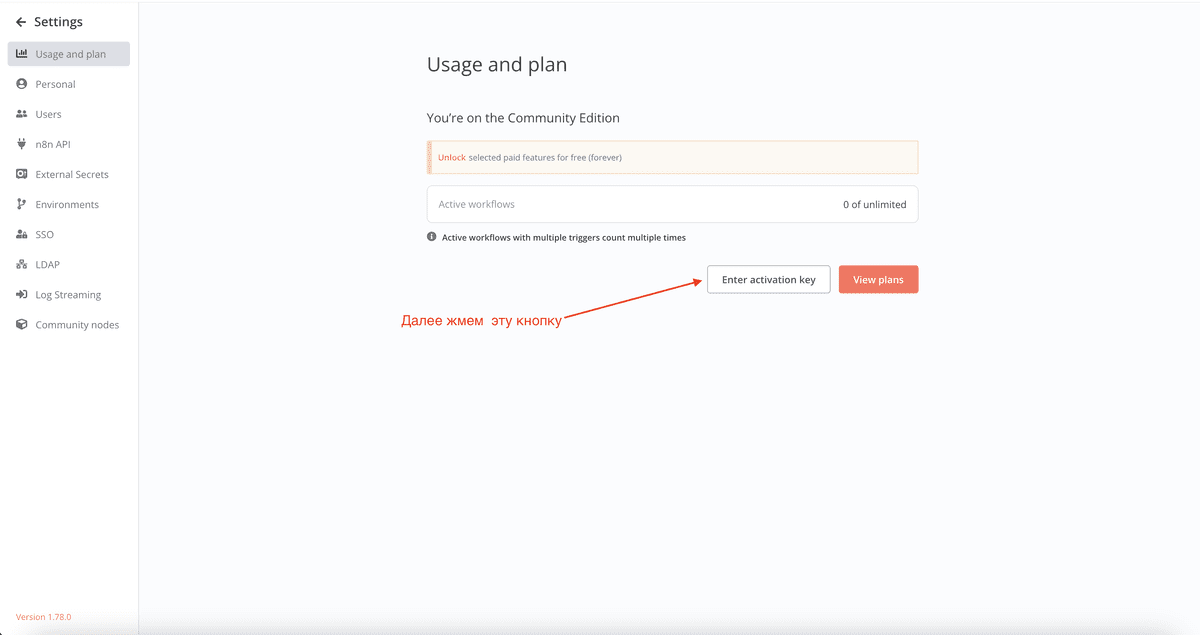The height and width of the screenshot is (635, 1200).
Task: Open Log Streaming settings
Action: click(x=68, y=295)
